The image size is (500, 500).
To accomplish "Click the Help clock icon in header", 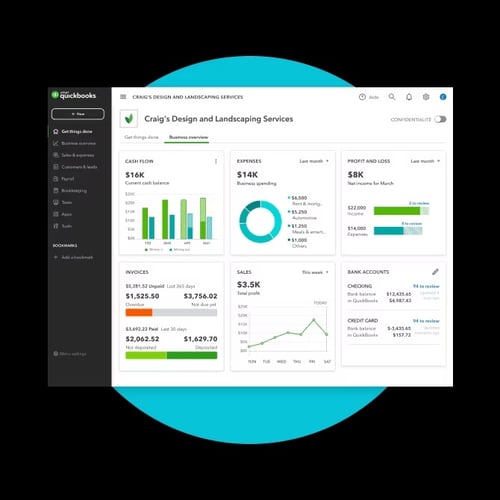I will coord(362,97).
